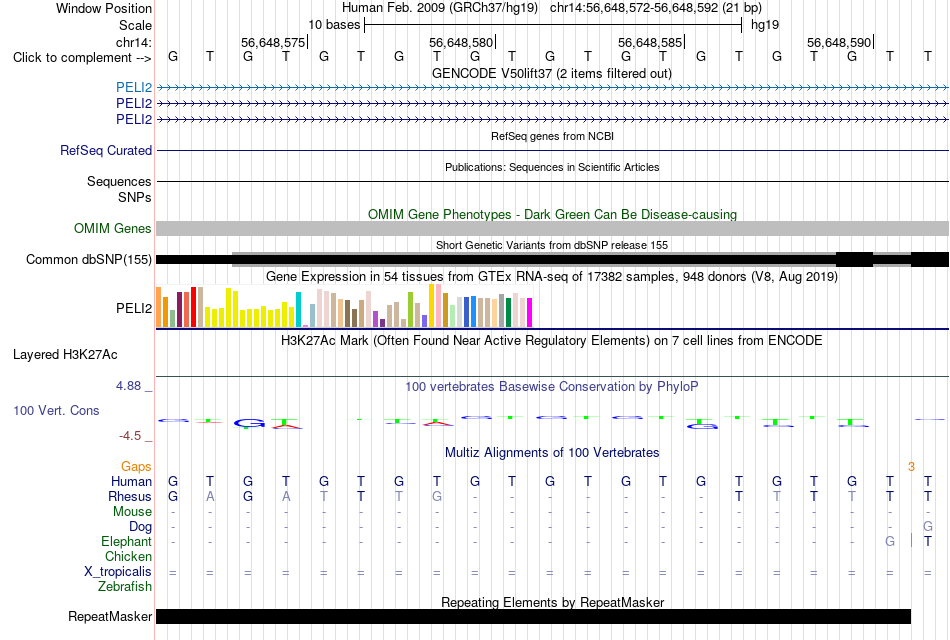
Task: Click the orange gap count 3
Action: 911,467
